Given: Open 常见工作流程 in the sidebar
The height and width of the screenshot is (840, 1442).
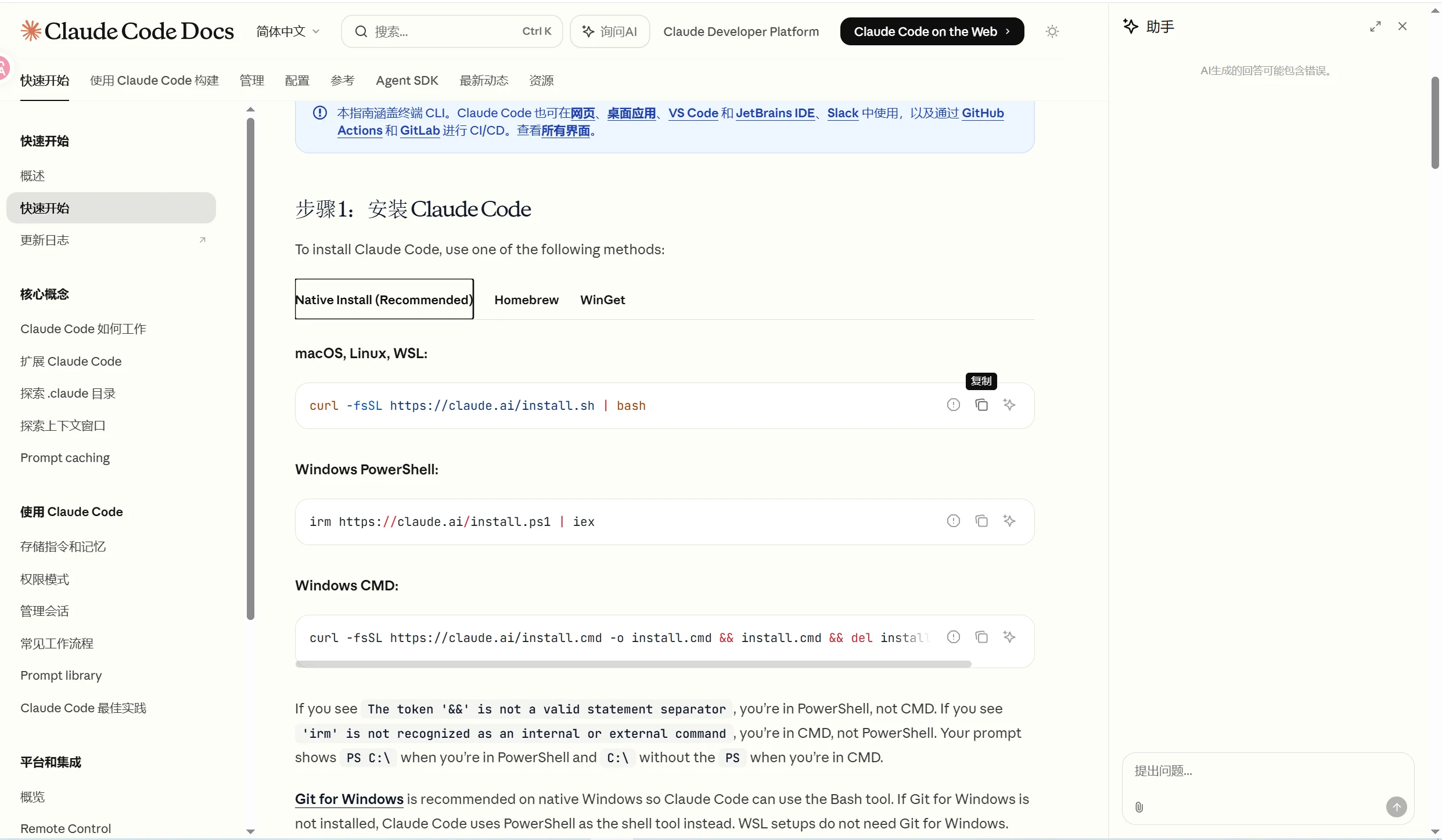Looking at the screenshot, I should pyautogui.click(x=57, y=643).
